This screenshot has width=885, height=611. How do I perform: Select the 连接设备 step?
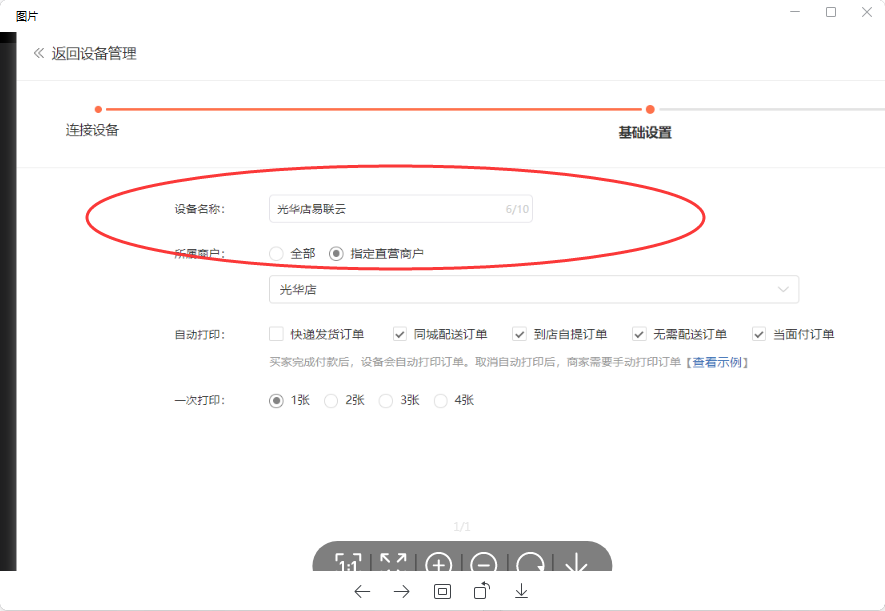[x=93, y=130]
